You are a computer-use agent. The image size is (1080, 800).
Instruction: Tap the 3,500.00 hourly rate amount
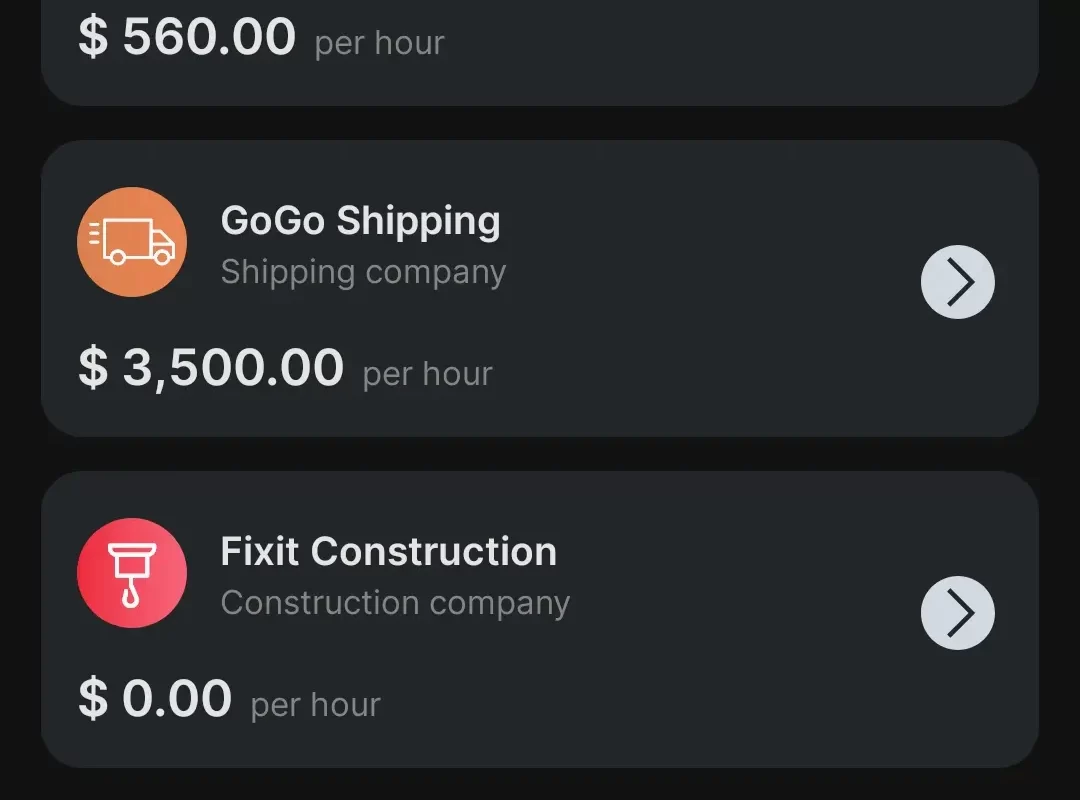click(x=232, y=368)
